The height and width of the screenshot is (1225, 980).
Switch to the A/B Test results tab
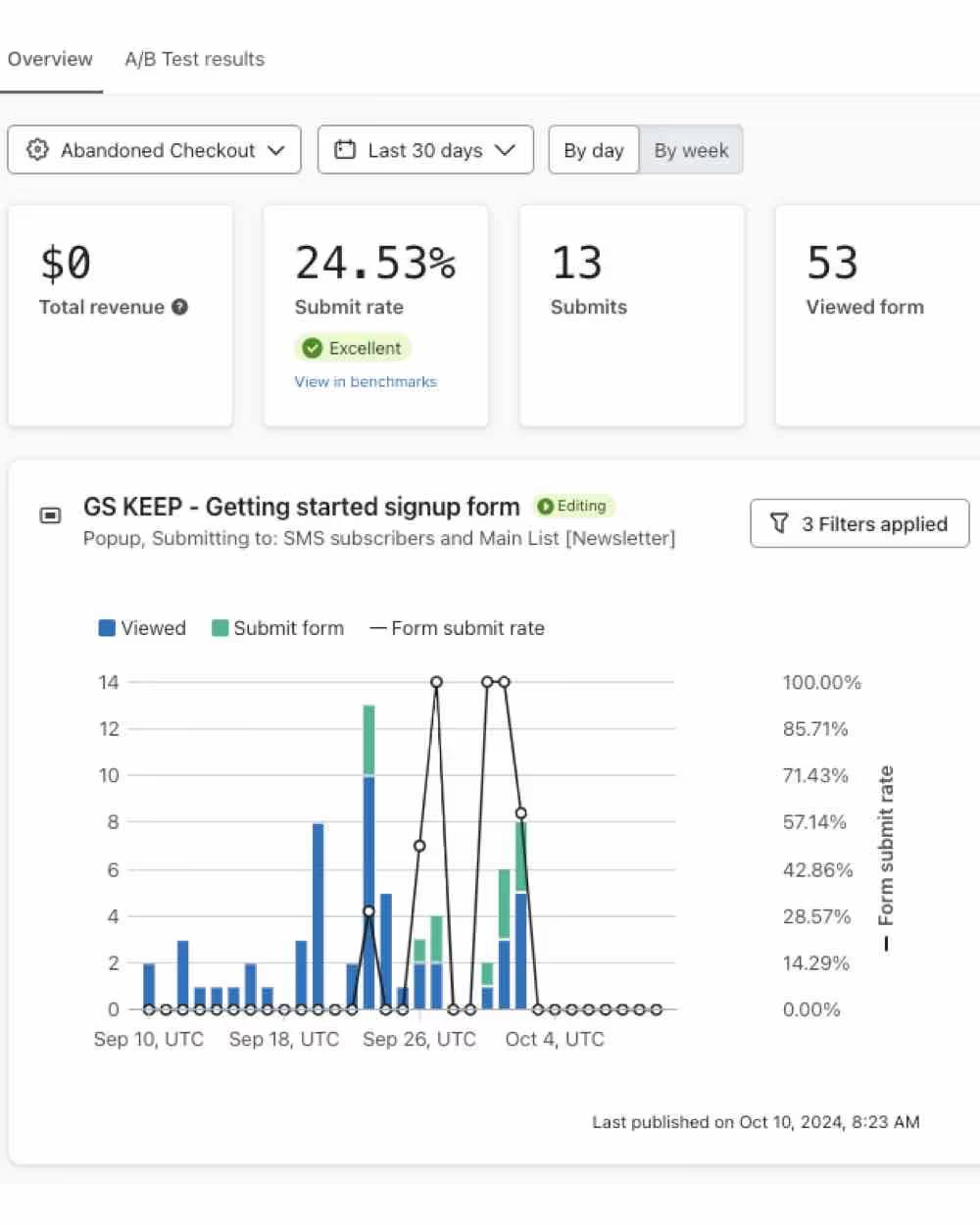pos(193,59)
